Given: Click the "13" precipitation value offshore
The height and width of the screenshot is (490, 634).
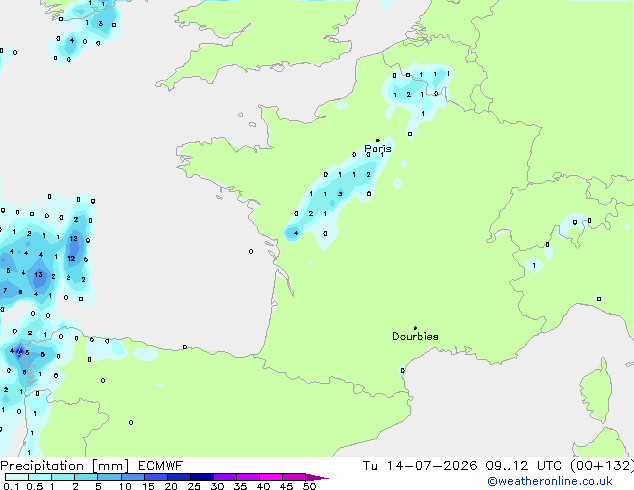Looking at the screenshot, I should [38, 275].
